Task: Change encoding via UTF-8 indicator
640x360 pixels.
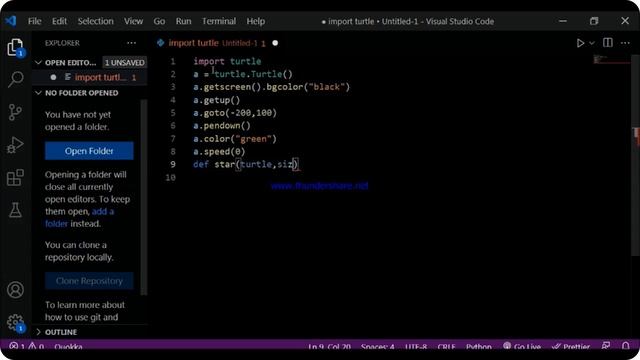Action: click(x=416, y=346)
